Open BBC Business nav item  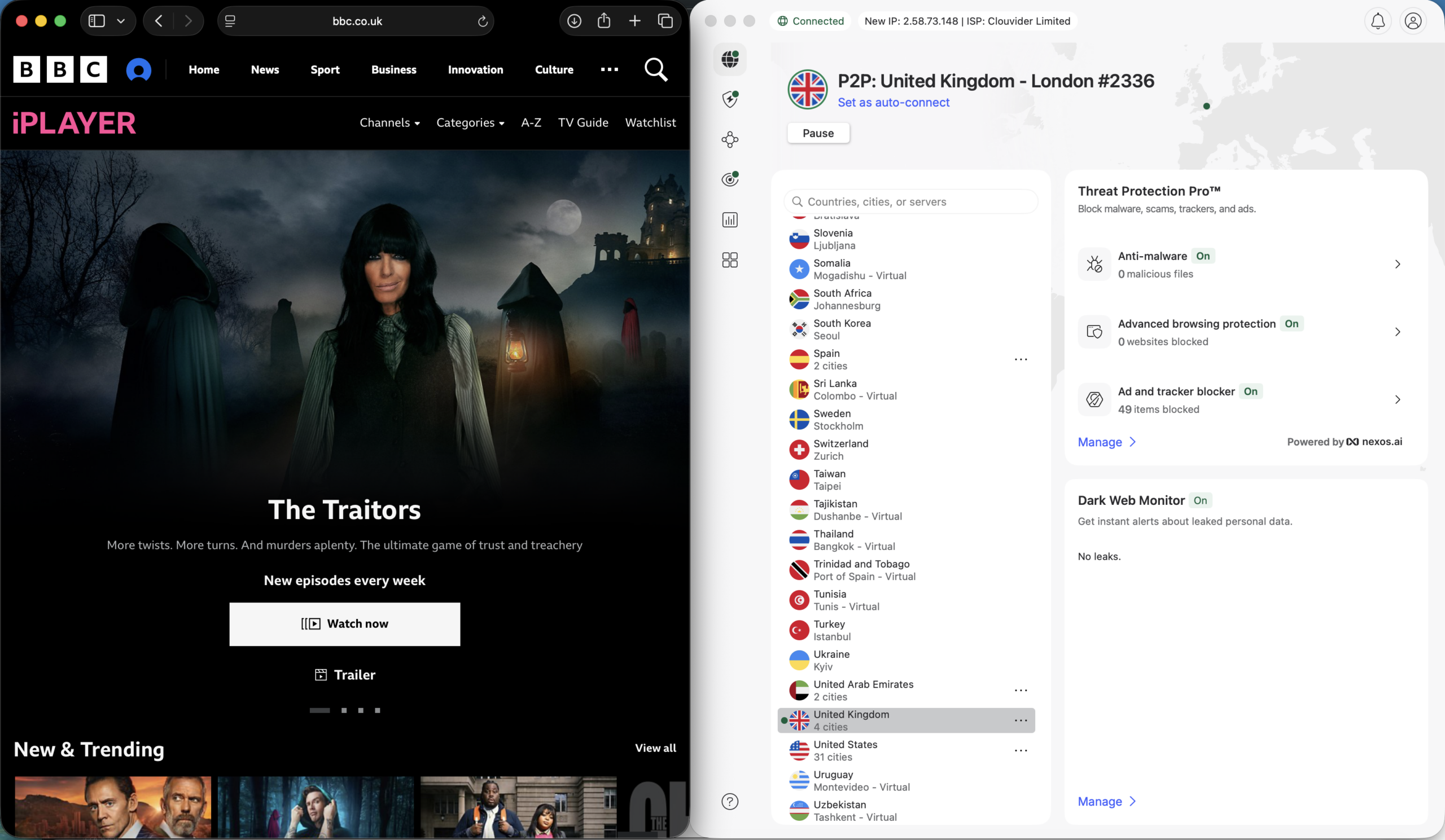pyautogui.click(x=394, y=70)
